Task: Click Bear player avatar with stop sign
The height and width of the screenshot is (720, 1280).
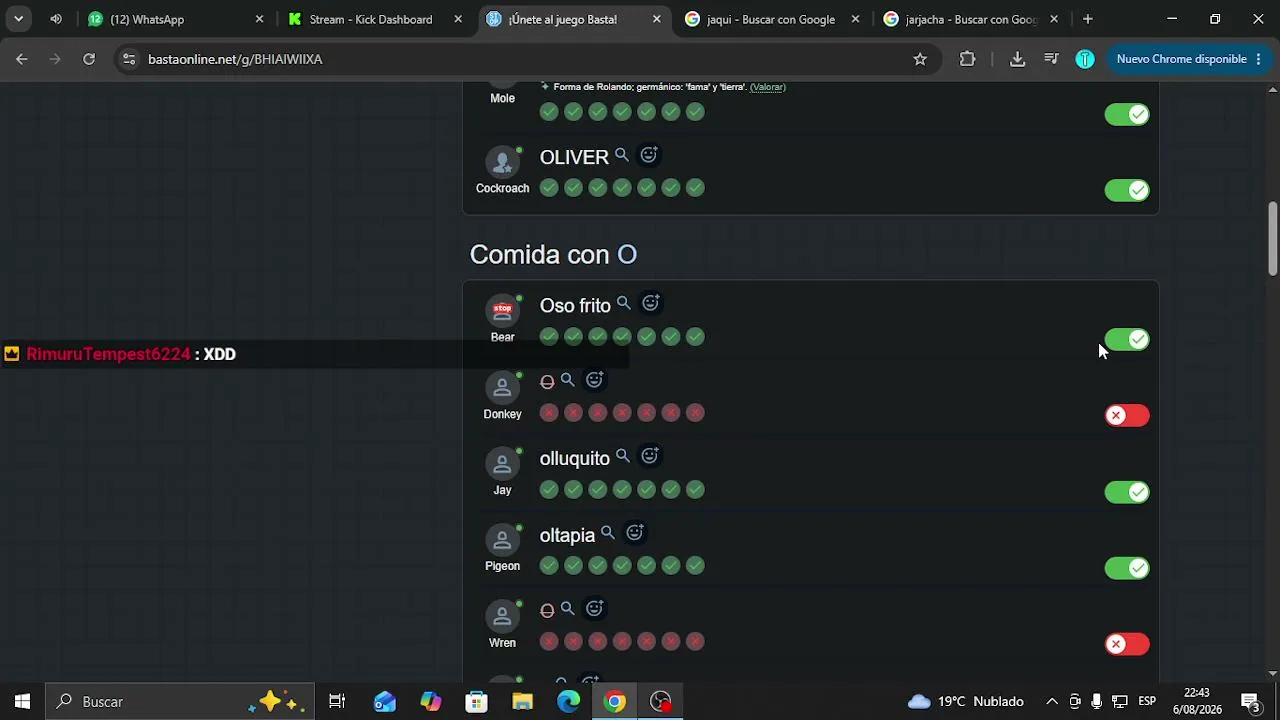Action: 502,310
